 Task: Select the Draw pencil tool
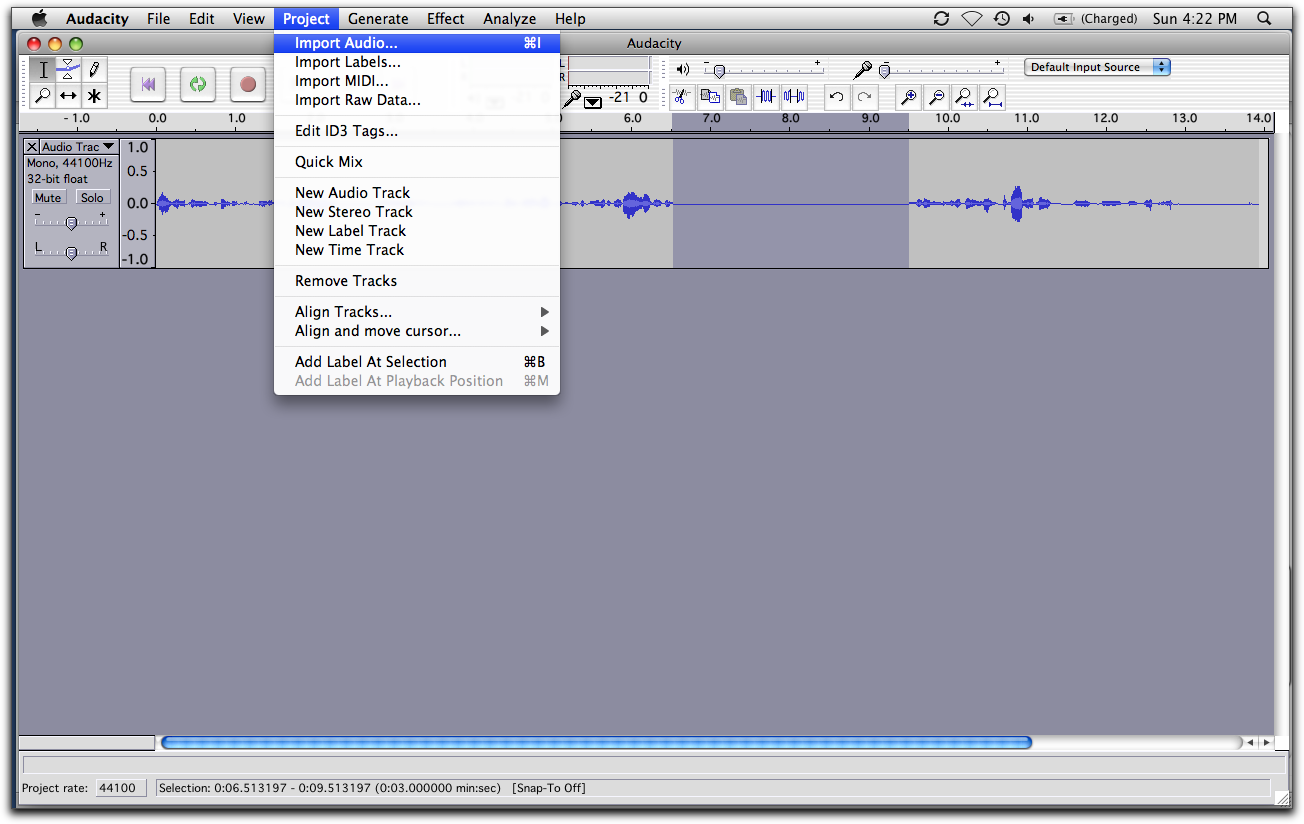(94, 70)
